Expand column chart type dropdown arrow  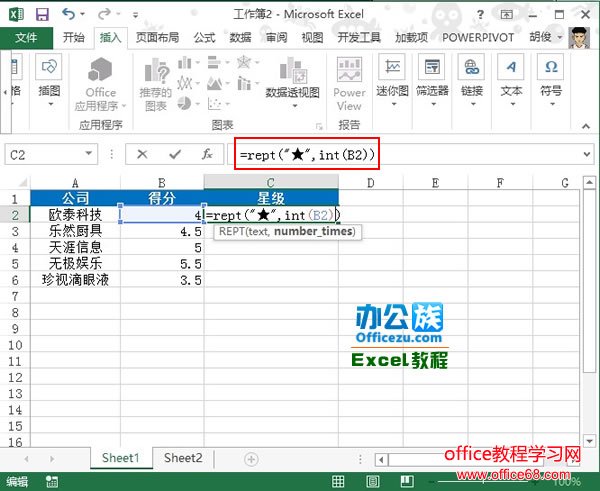[197, 62]
